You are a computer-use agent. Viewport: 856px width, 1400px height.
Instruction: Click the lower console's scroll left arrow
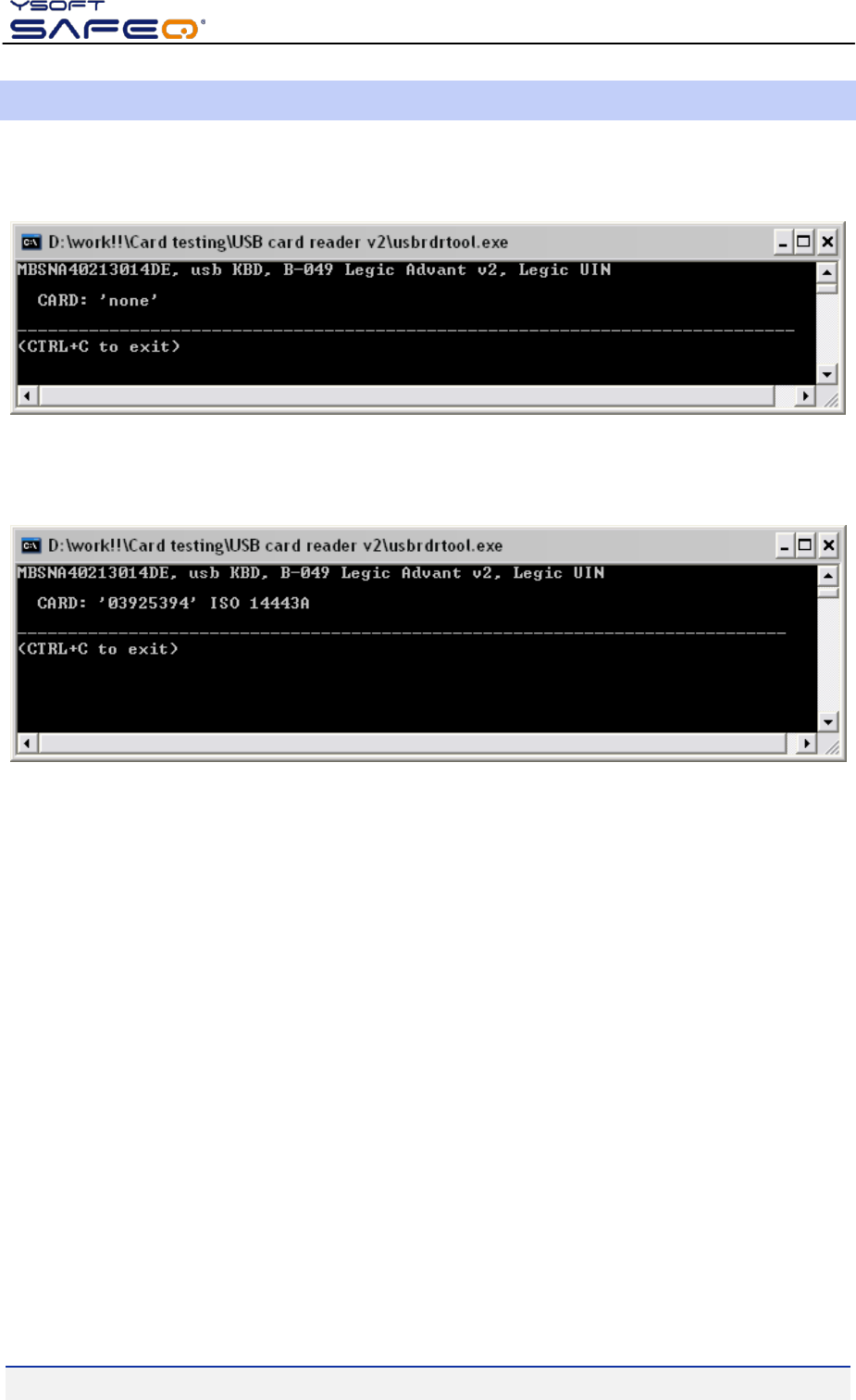(x=28, y=744)
